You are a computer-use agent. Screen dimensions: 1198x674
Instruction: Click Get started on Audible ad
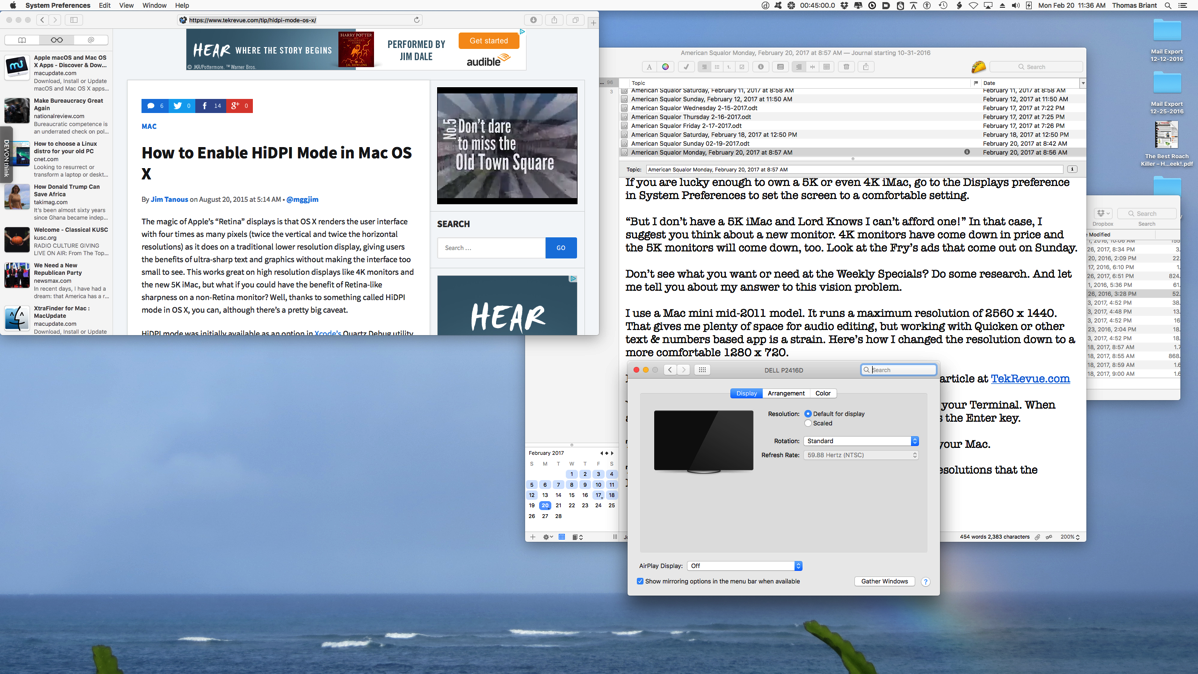pyautogui.click(x=489, y=41)
